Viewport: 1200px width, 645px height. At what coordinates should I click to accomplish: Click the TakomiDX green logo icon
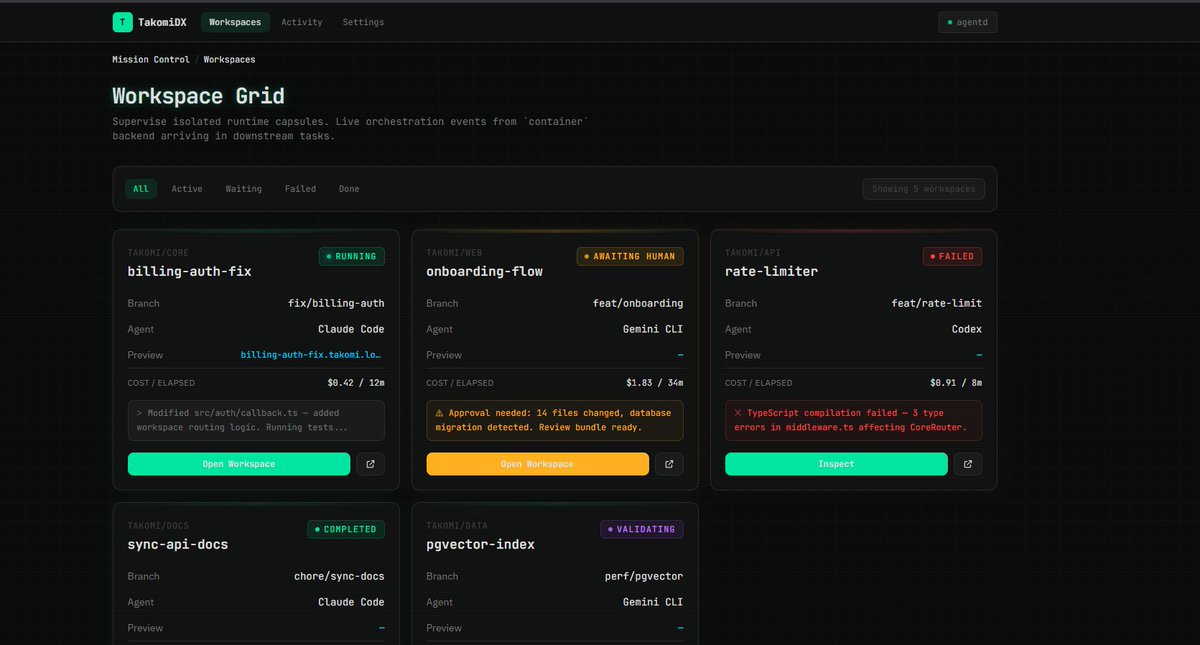[x=122, y=22]
